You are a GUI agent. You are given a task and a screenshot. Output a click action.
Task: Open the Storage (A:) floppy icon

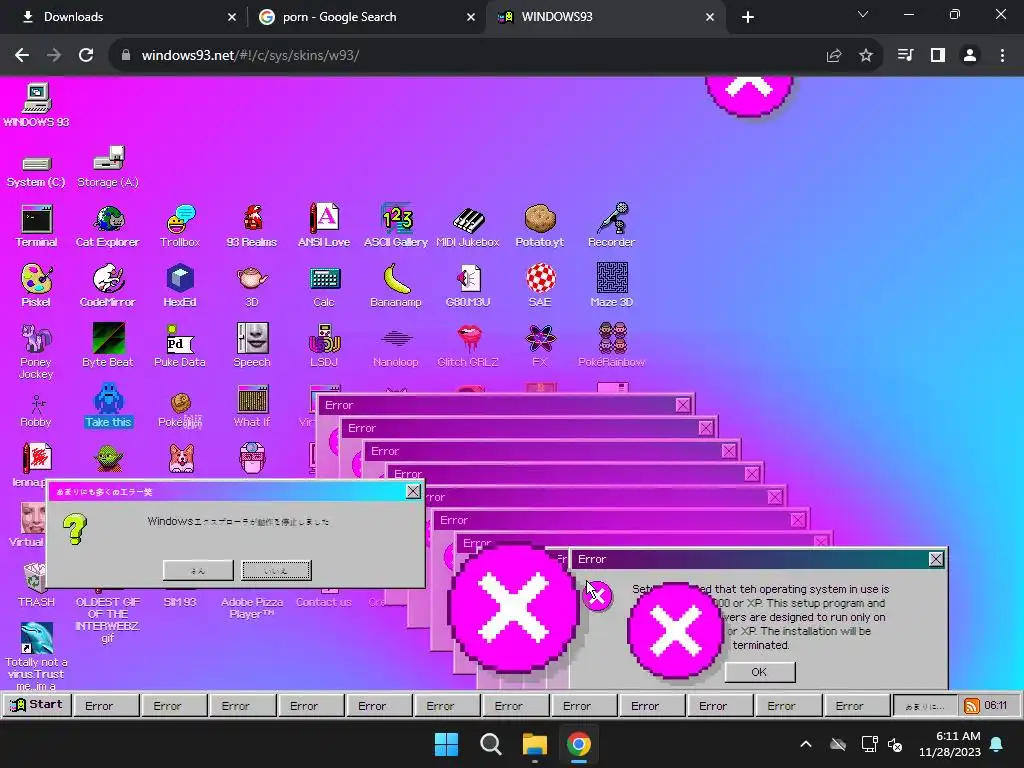click(108, 167)
